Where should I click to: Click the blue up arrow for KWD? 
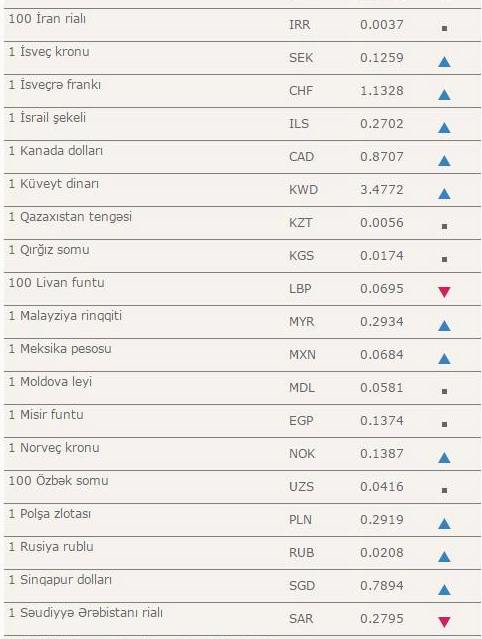coord(444,194)
